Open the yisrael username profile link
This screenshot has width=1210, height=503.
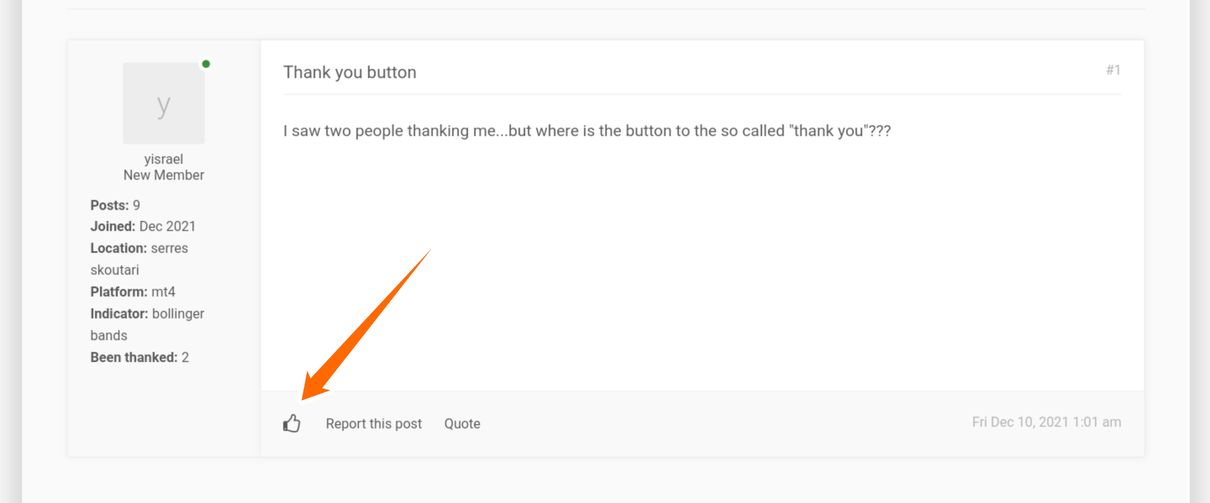(164, 159)
